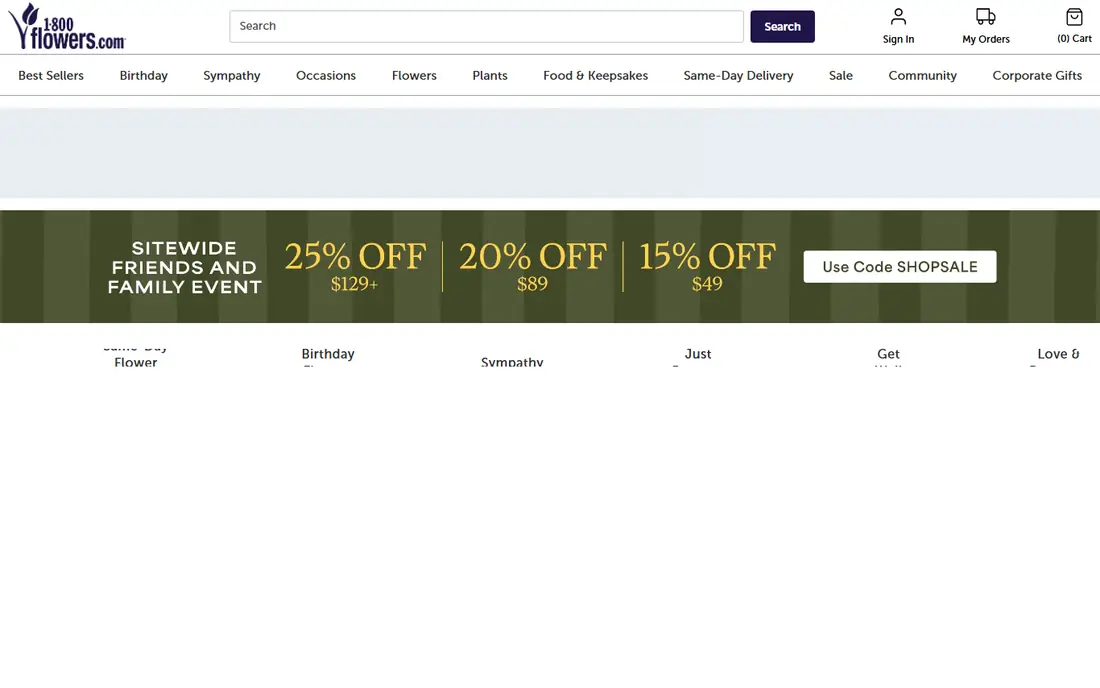Select the Get category link
Image resolution: width=1100 pixels, height=688 pixels.
point(888,356)
